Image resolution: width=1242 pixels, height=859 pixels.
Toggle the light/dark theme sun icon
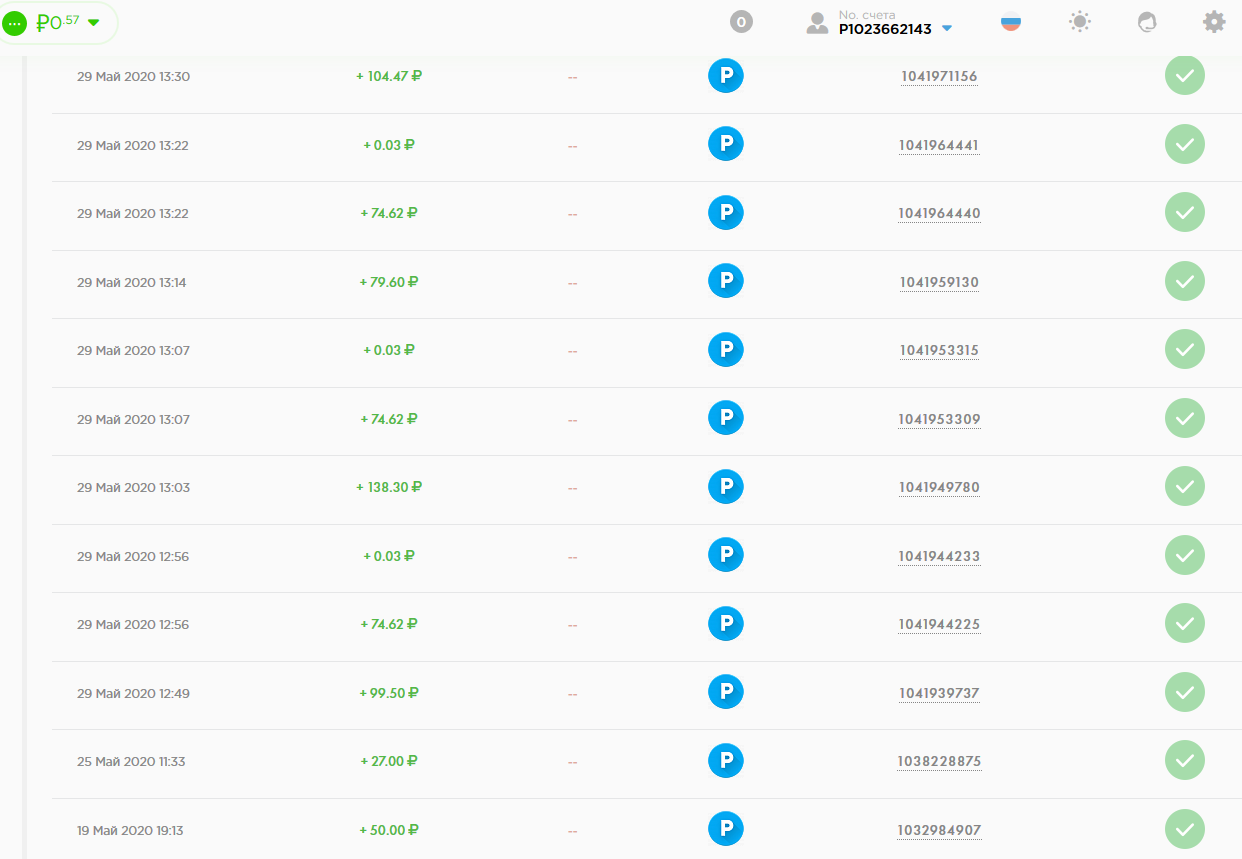click(x=1080, y=22)
